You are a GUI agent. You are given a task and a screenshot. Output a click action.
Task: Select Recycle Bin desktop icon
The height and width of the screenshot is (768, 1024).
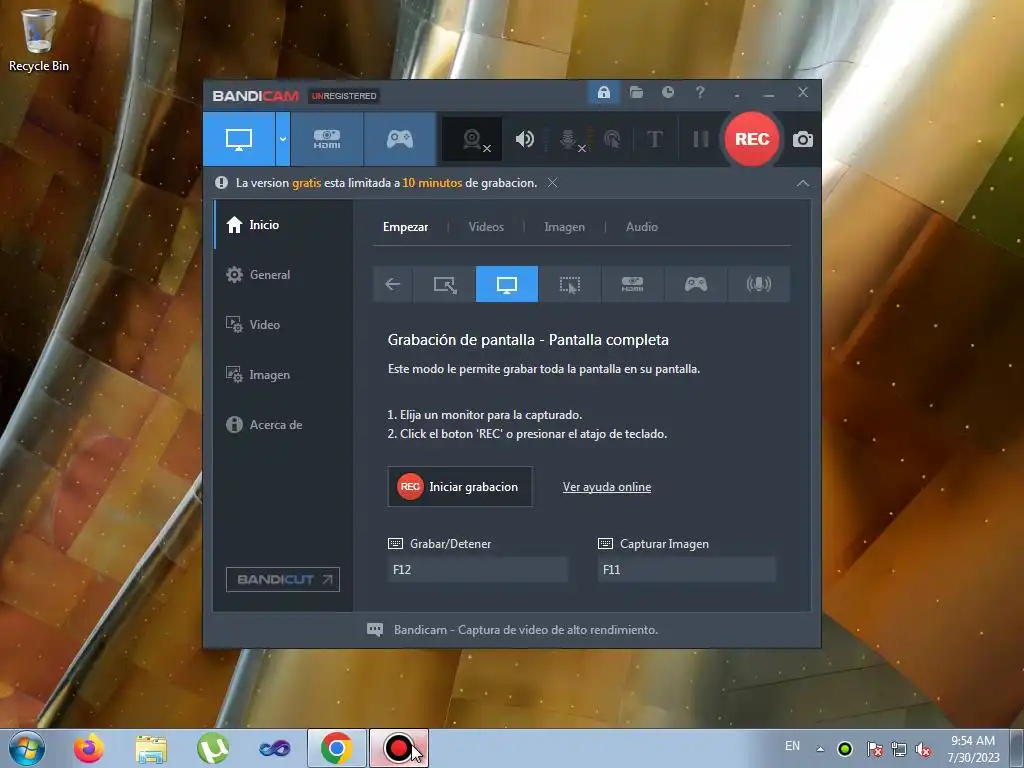pyautogui.click(x=39, y=40)
